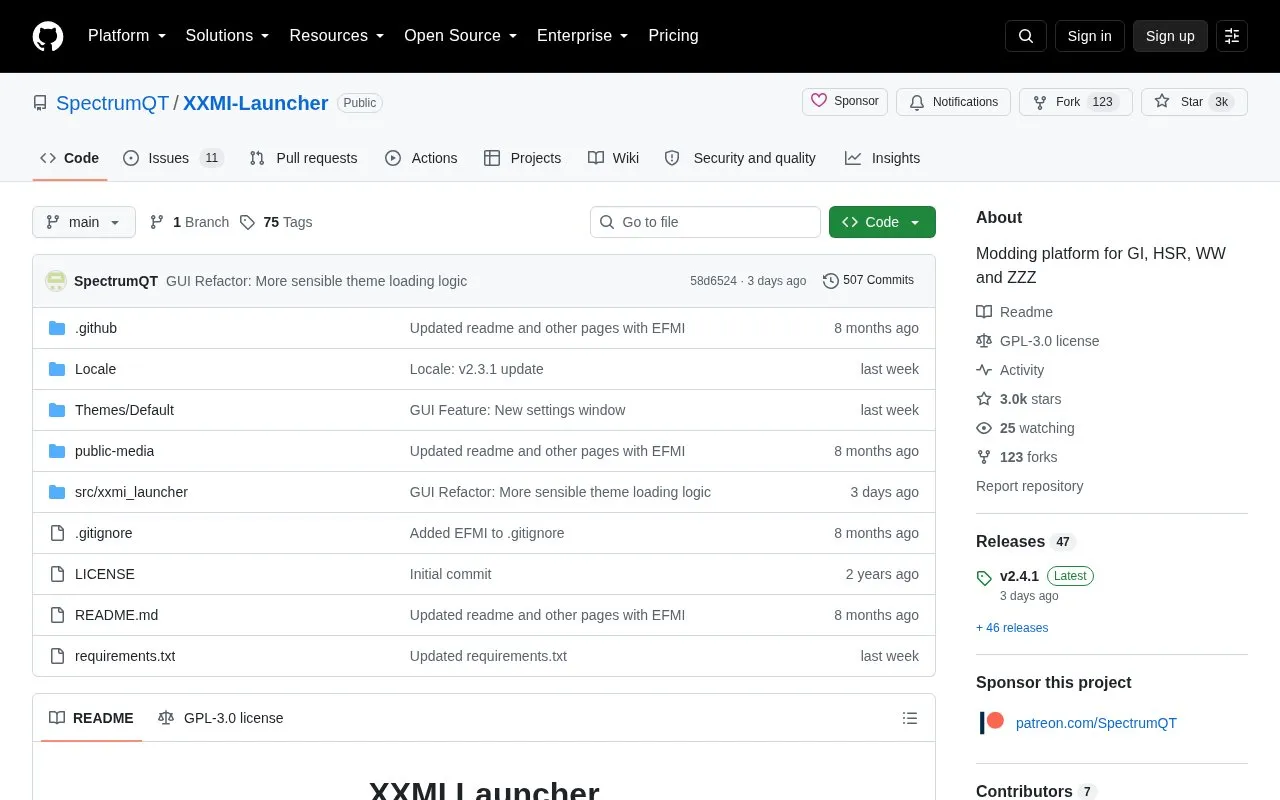Expand the Platform menu
Image resolution: width=1280 pixels, height=800 pixels.
coord(127,36)
